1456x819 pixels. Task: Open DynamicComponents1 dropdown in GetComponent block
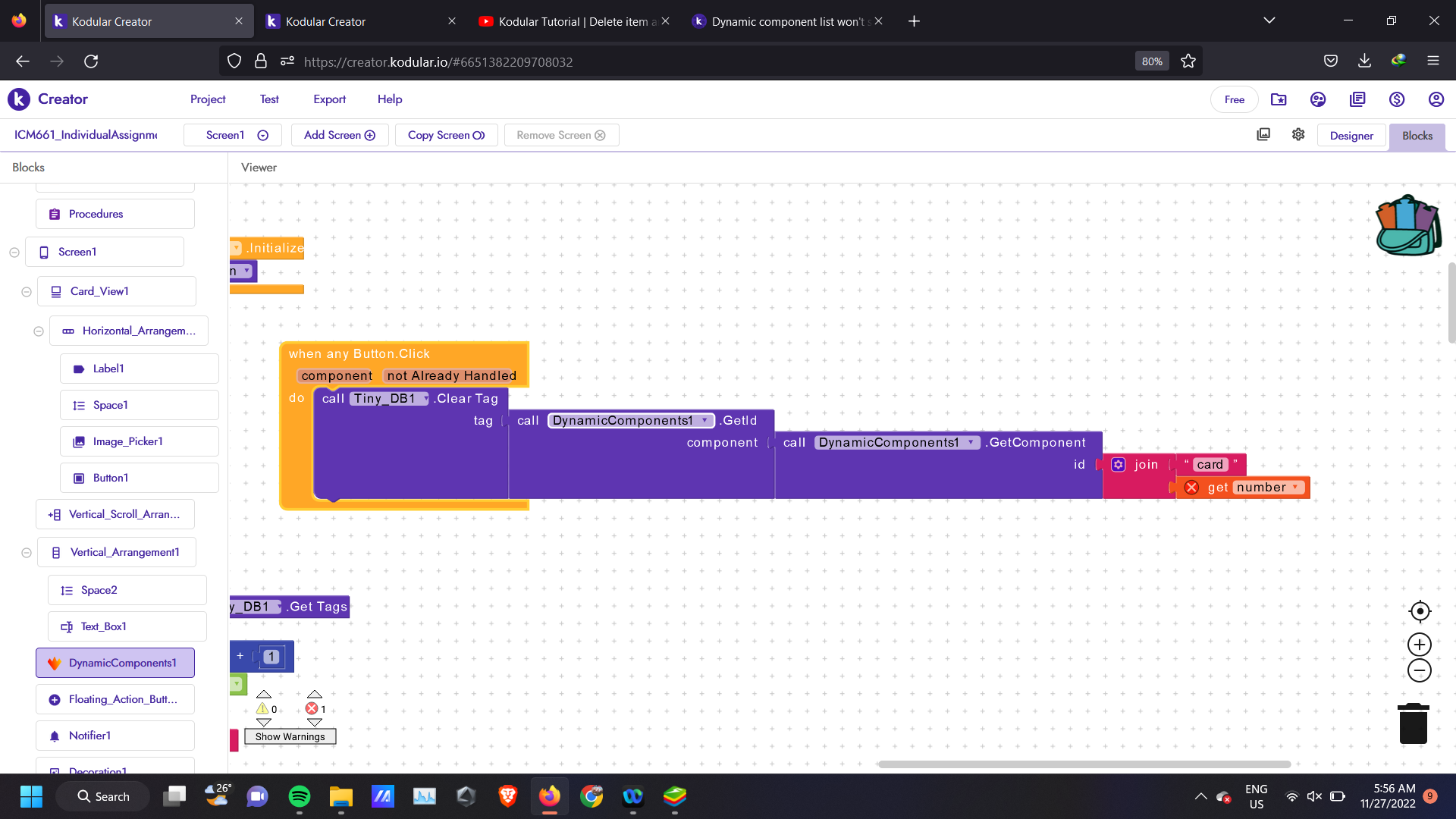[897, 442]
